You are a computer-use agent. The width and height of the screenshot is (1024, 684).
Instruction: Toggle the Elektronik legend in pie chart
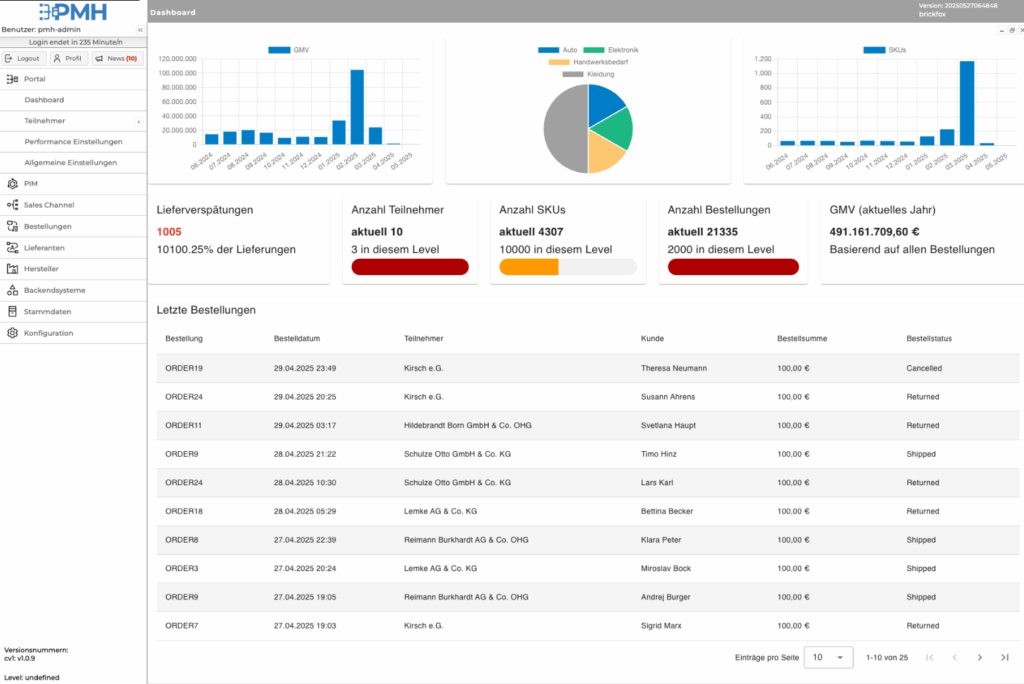[610, 49]
